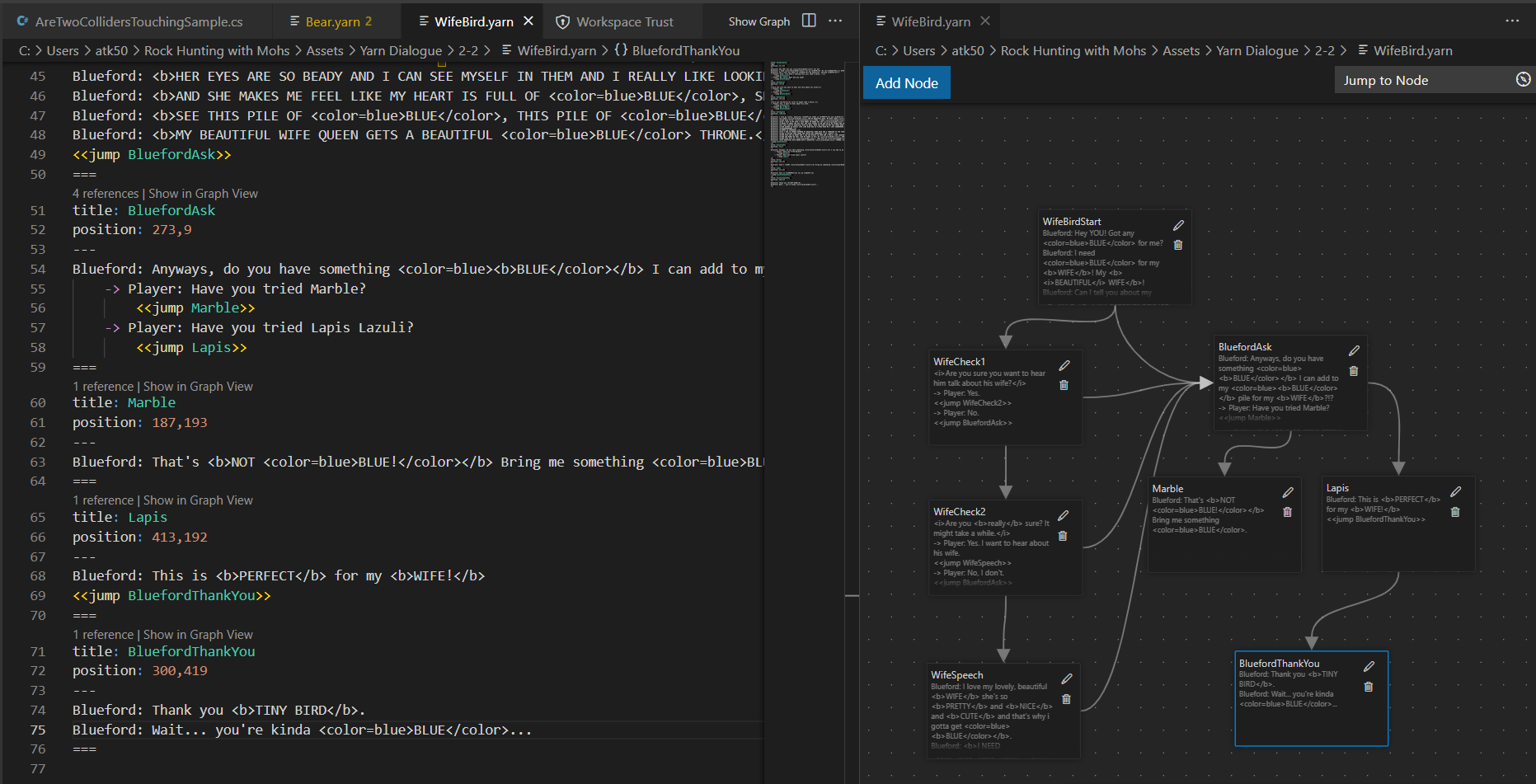The image size is (1536, 784).
Task: Edit the WifeCheck2 node via pencil icon
Action: point(1063,514)
